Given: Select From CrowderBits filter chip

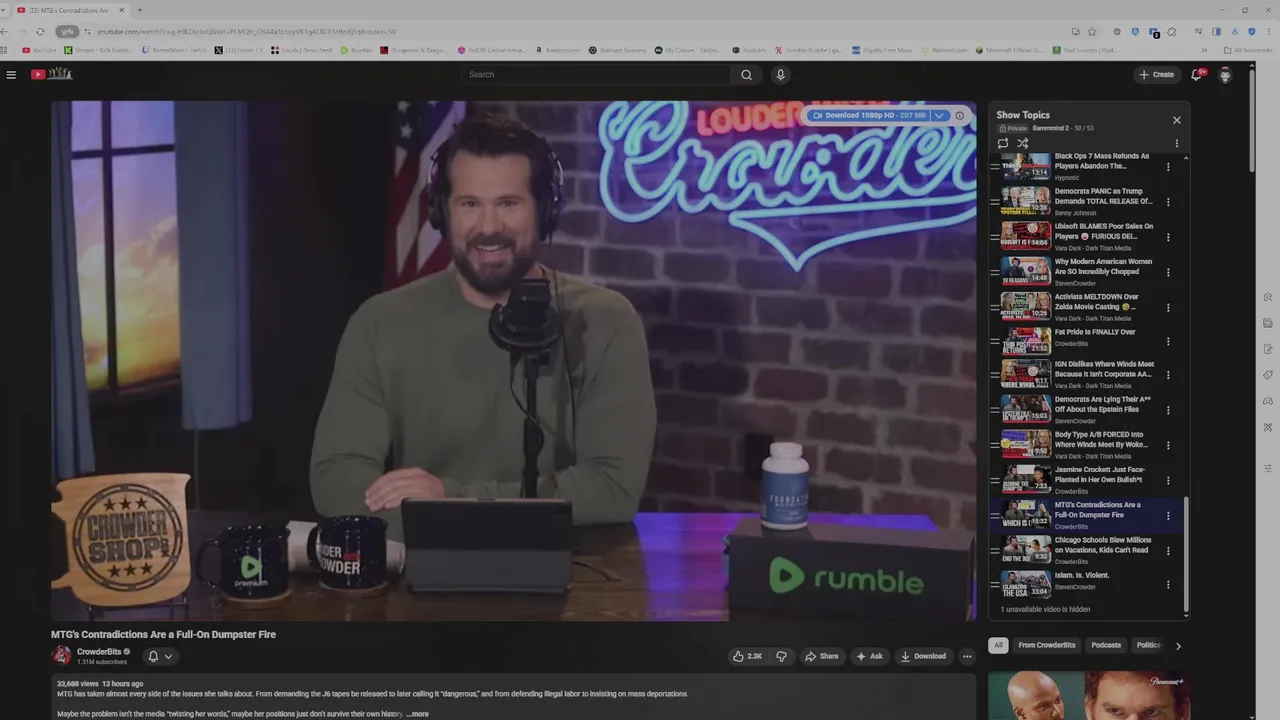Looking at the screenshot, I should pos(1047,645).
